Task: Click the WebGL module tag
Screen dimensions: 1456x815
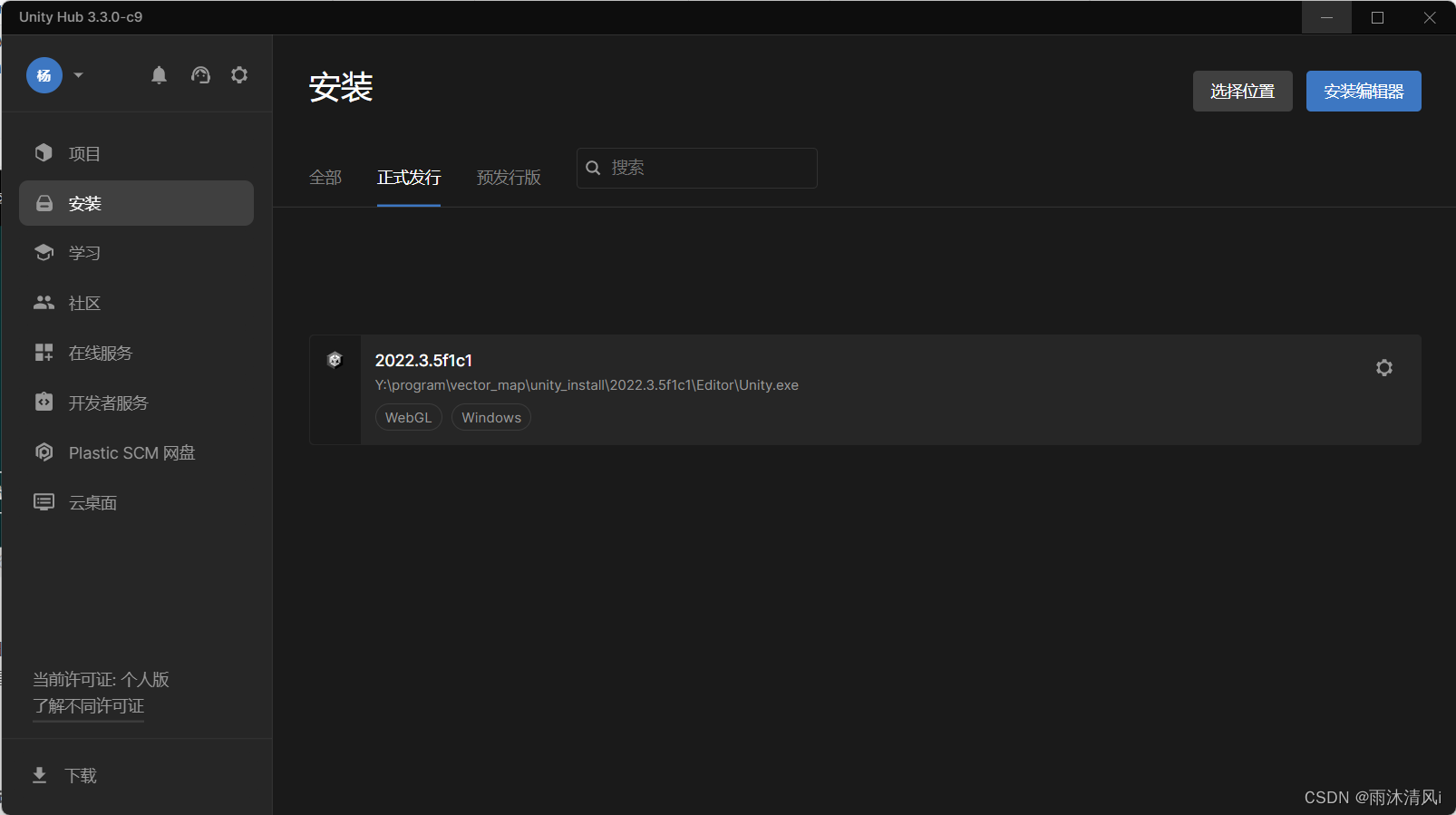Action: [409, 418]
